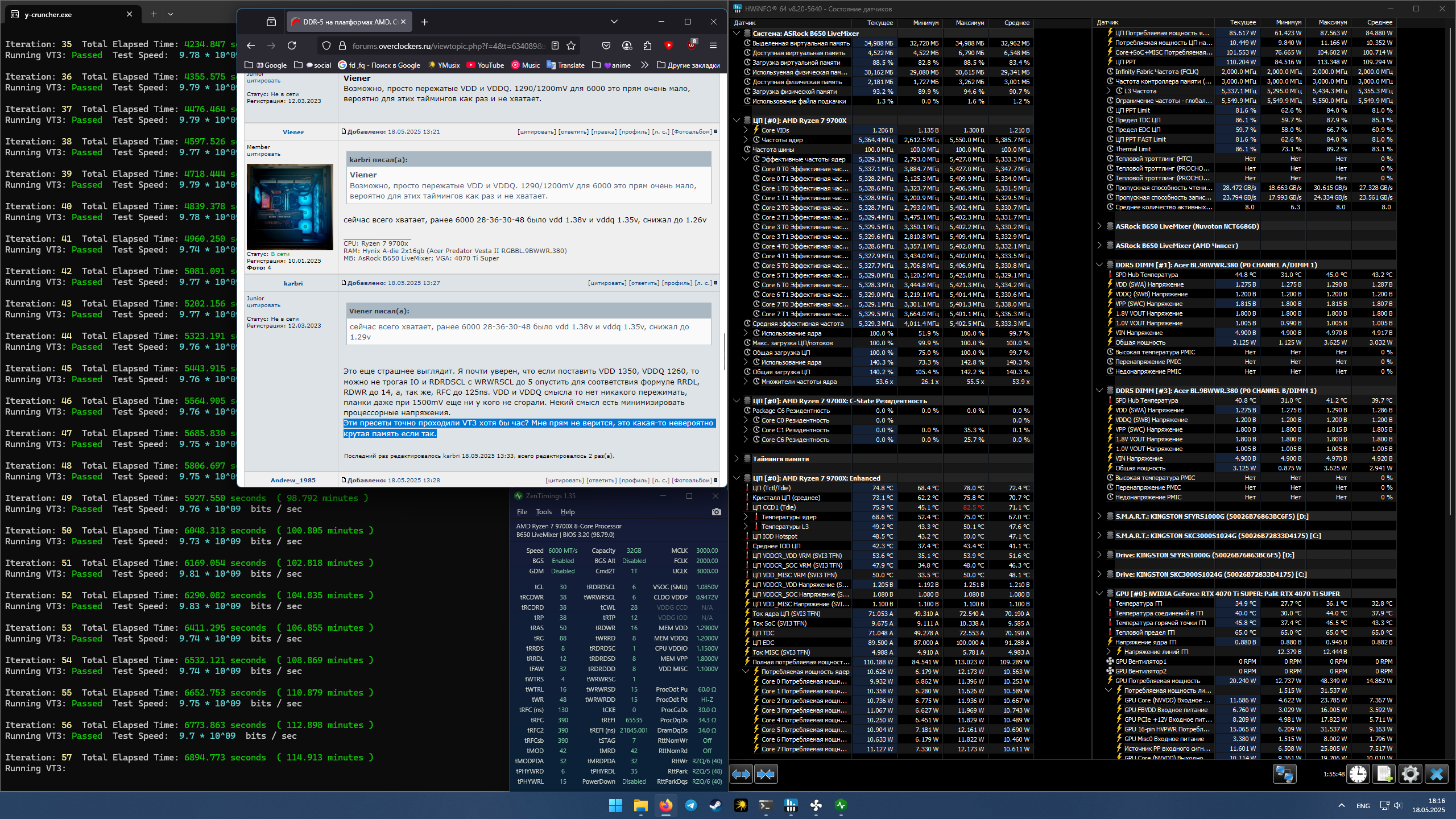Open Telegram from the taskbar
The height and width of the screenshot is (819, 1456).
690,805
